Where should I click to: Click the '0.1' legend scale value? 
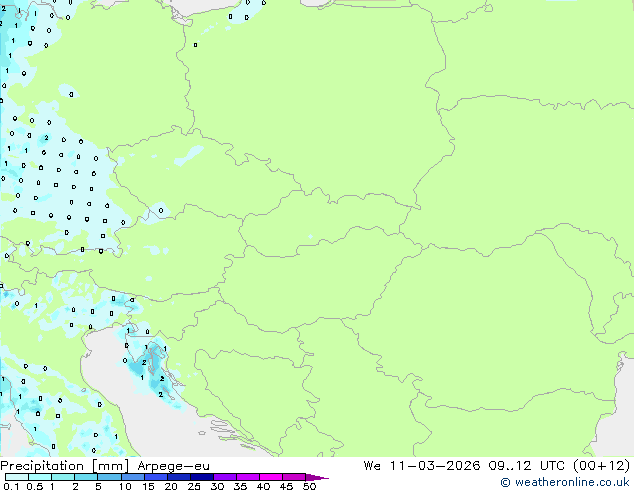point(11,486)
